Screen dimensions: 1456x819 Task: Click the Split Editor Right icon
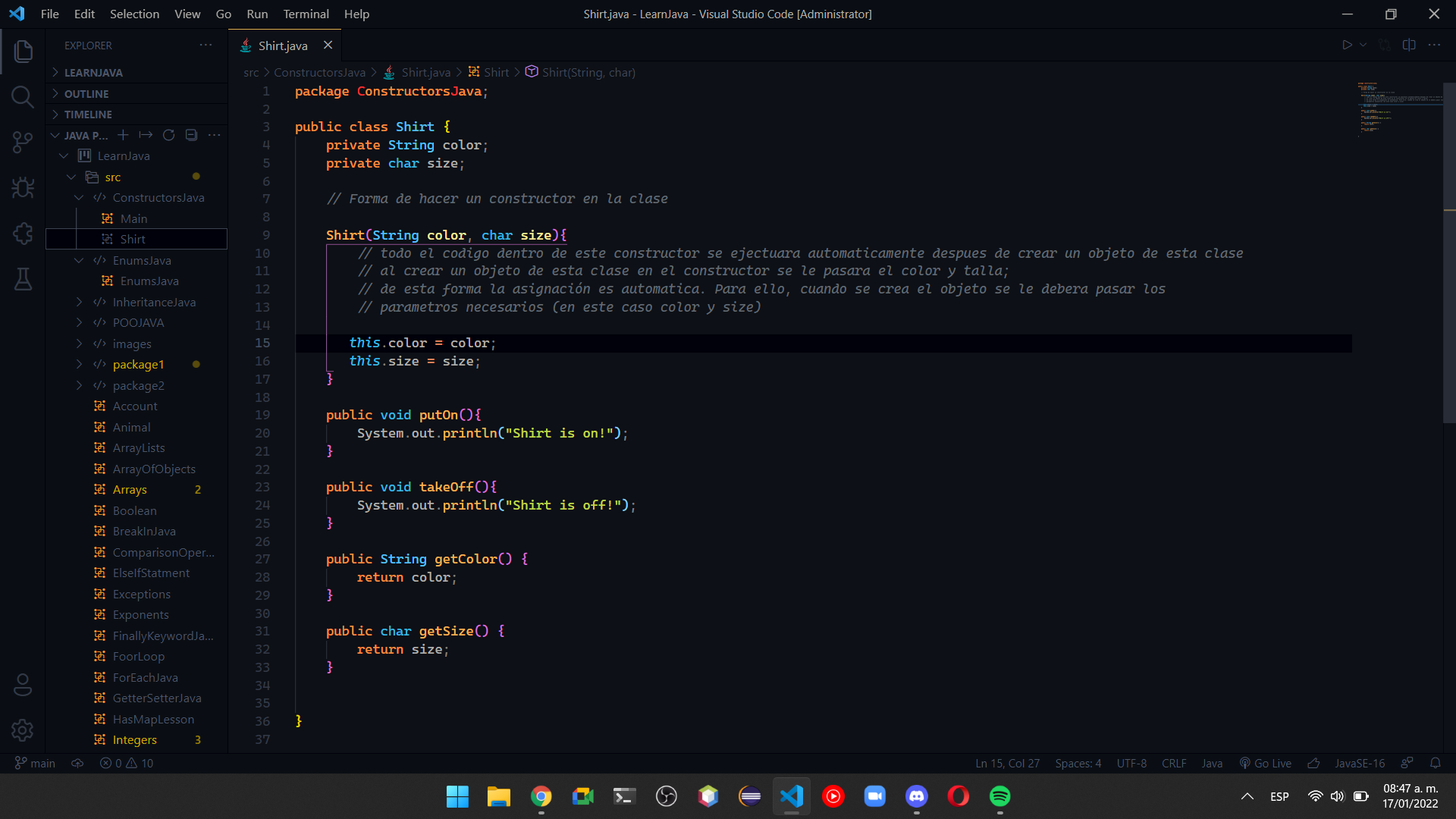[x=1409, y=45]
